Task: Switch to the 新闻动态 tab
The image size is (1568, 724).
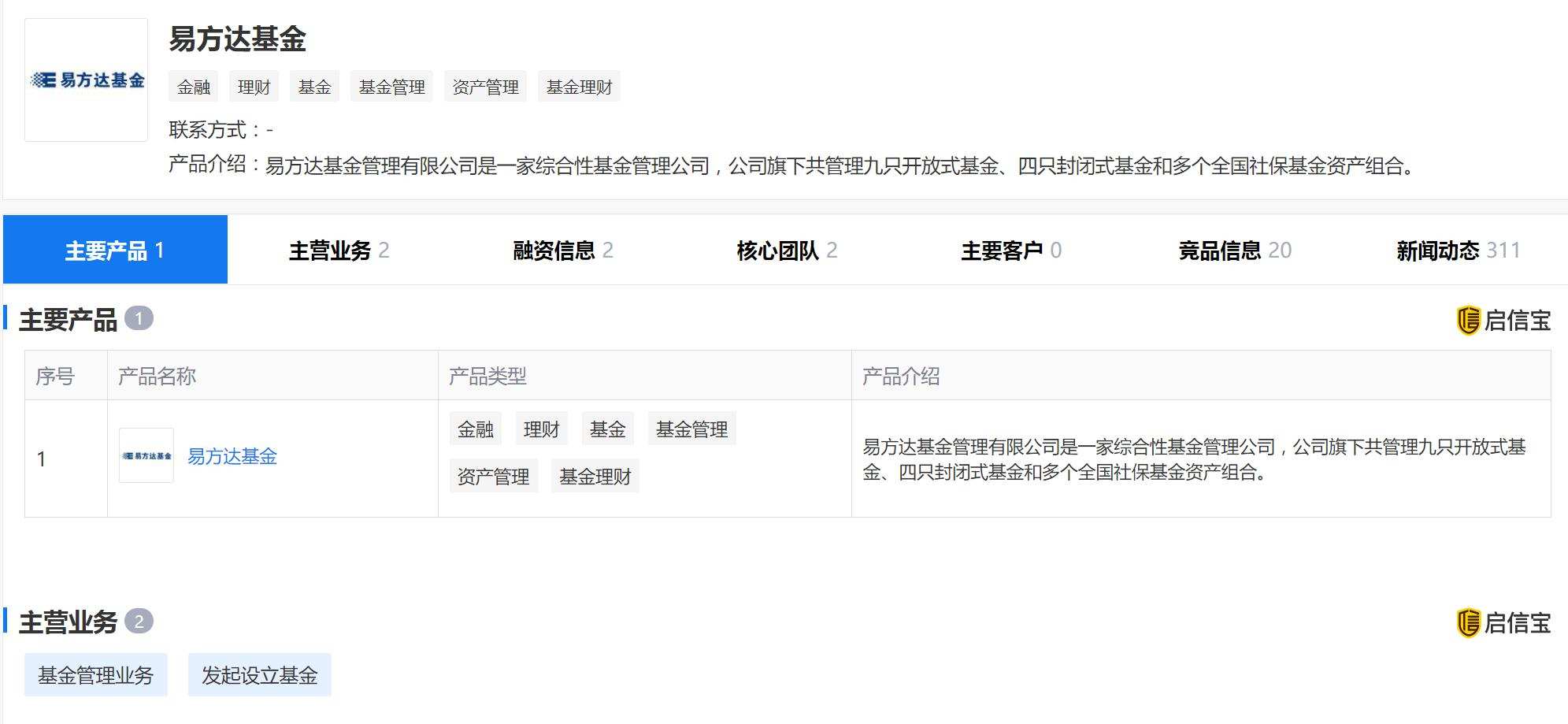Action: coord(1458,250)
